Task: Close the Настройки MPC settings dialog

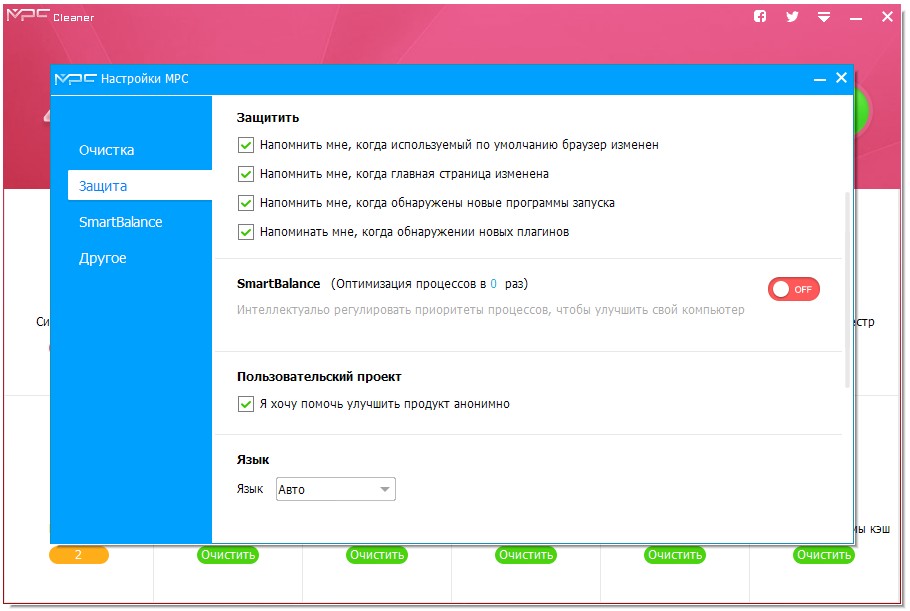Action: [841, 78]
